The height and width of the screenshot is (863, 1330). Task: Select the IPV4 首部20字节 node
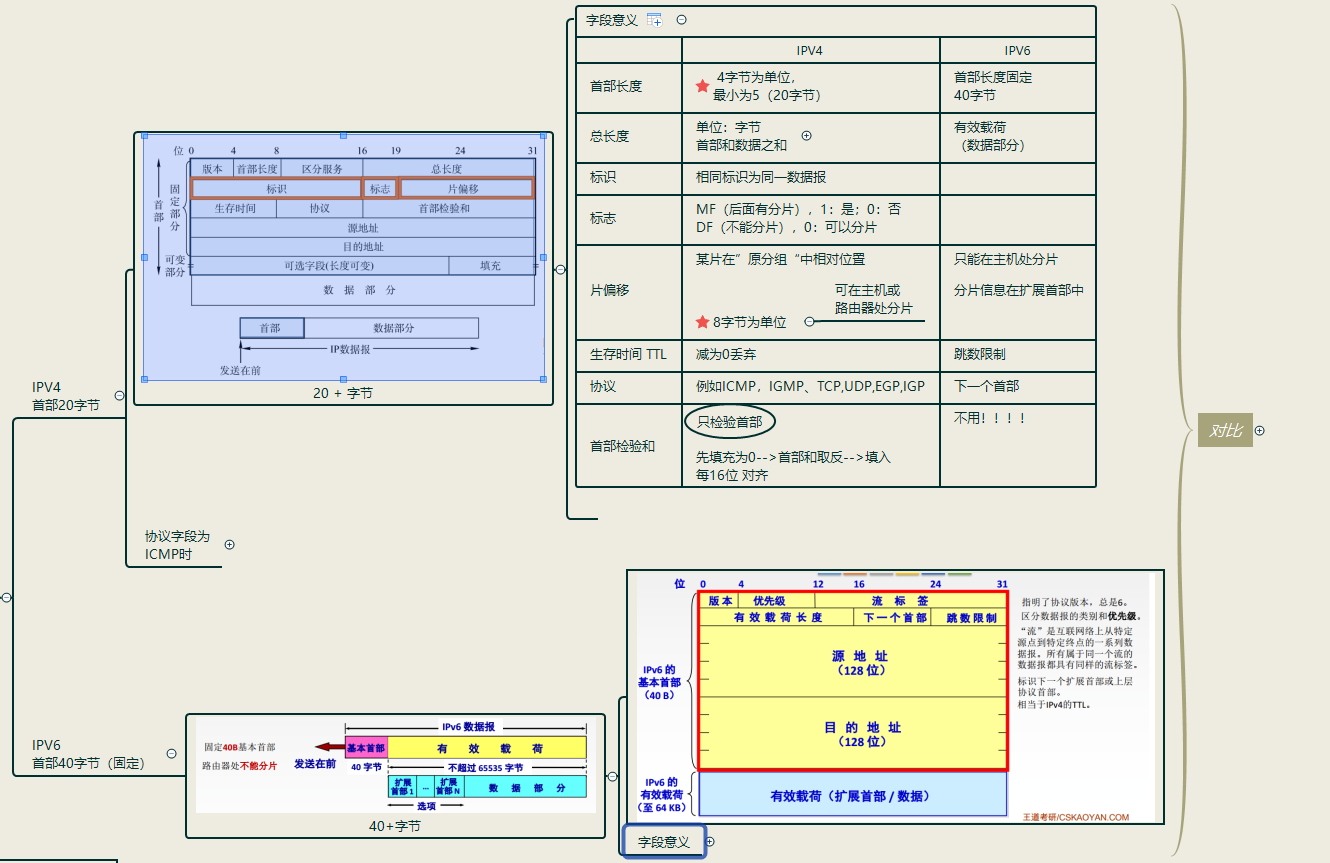pos(66,396)
